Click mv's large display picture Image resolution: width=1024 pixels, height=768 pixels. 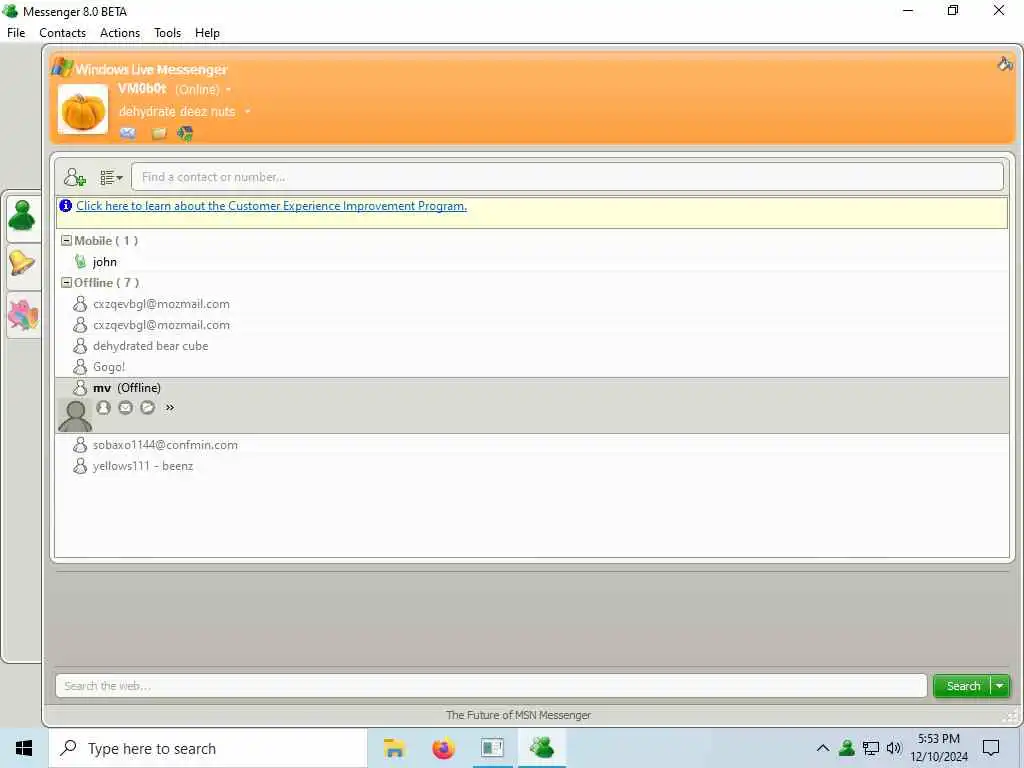click(x=75, y=416)
